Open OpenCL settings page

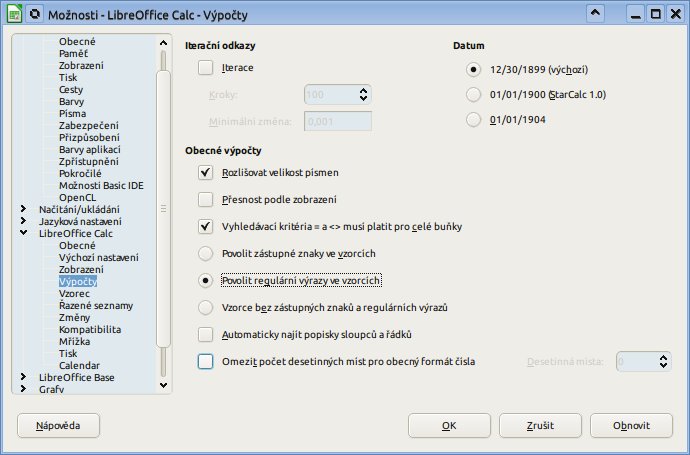point(77,197)
